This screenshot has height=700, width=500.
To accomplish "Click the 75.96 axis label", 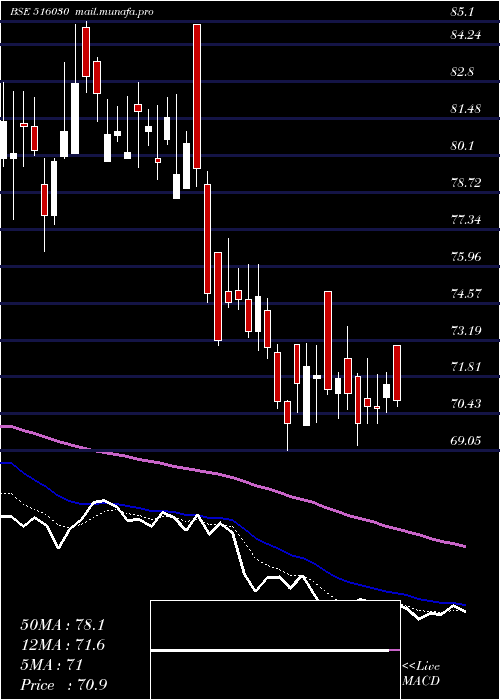I will click(466, 257).
